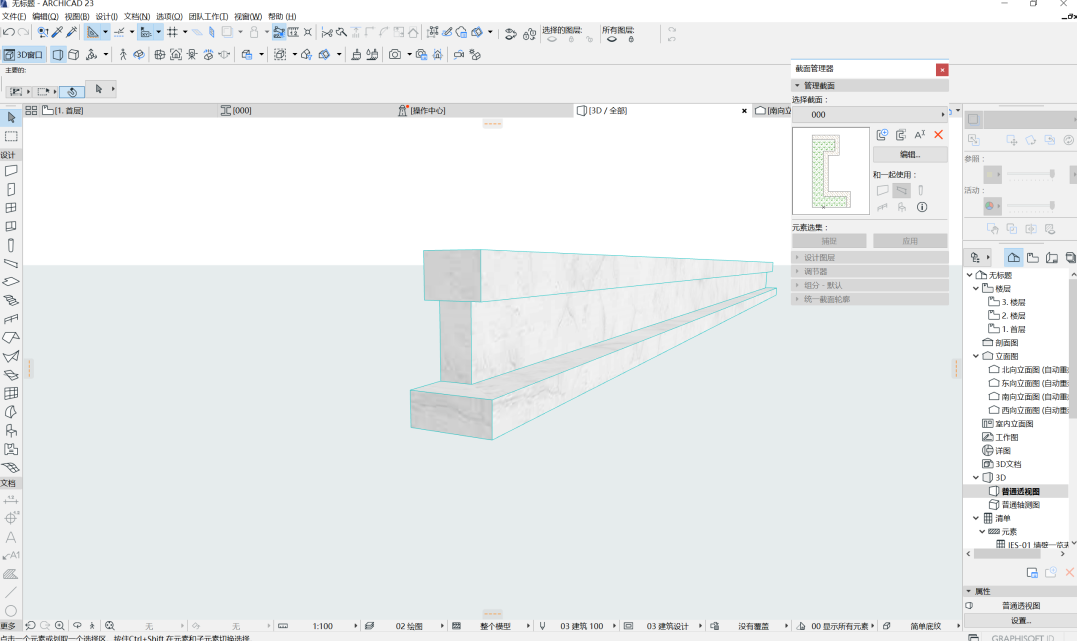The height and width of the screenshot is (641, 1077).
Task: Select the Inject Parameters syringe icon
Action: [x=71, y=32]
